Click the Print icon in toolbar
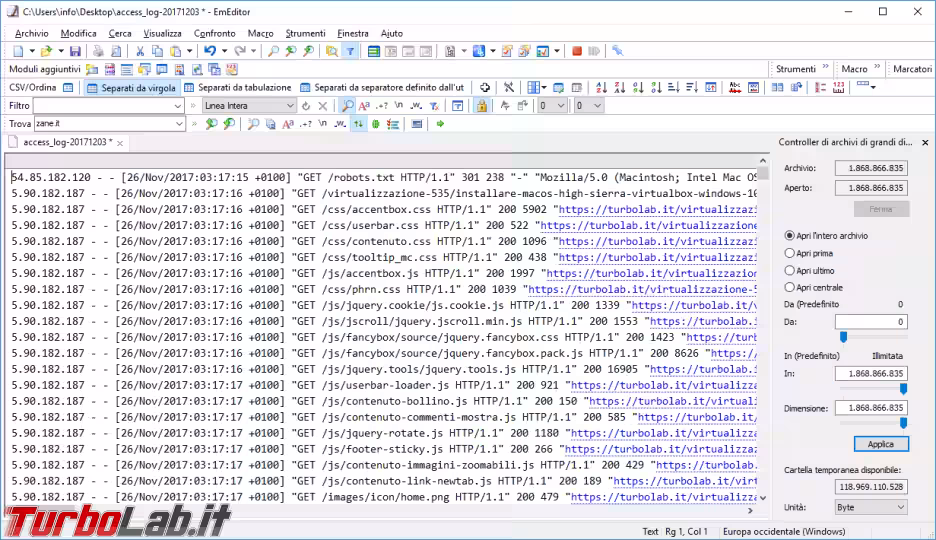This screenshot has width=936, height=540. (99, 51)
